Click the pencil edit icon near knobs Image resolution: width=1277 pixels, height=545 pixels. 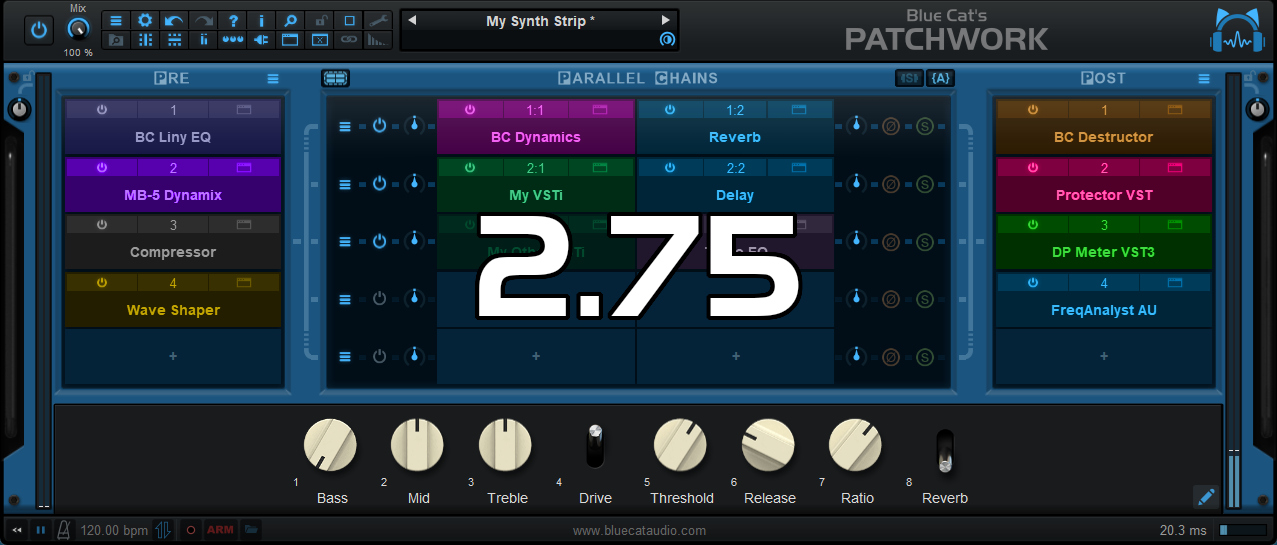(1205, 496)
